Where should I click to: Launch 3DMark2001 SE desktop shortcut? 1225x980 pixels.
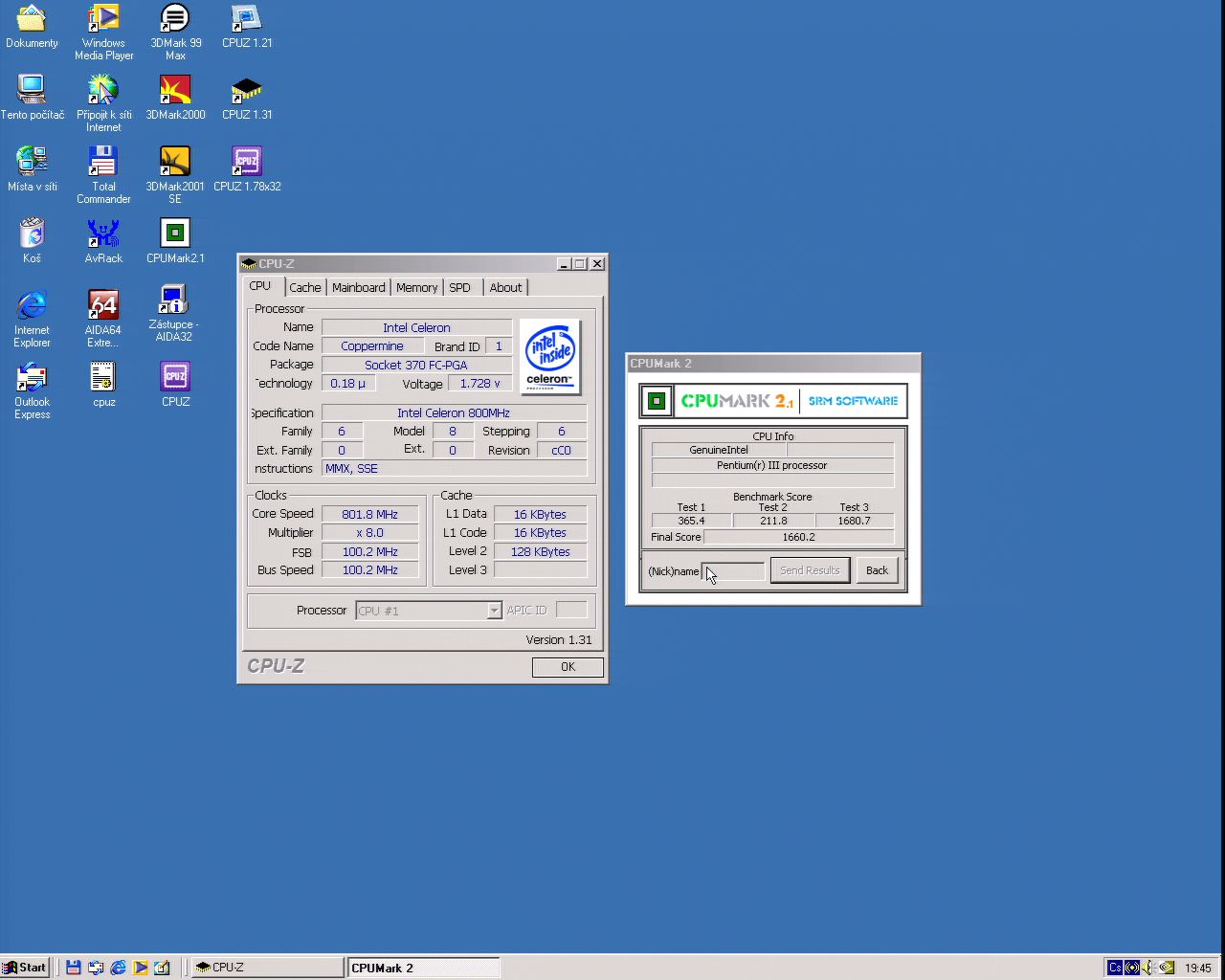175,175
